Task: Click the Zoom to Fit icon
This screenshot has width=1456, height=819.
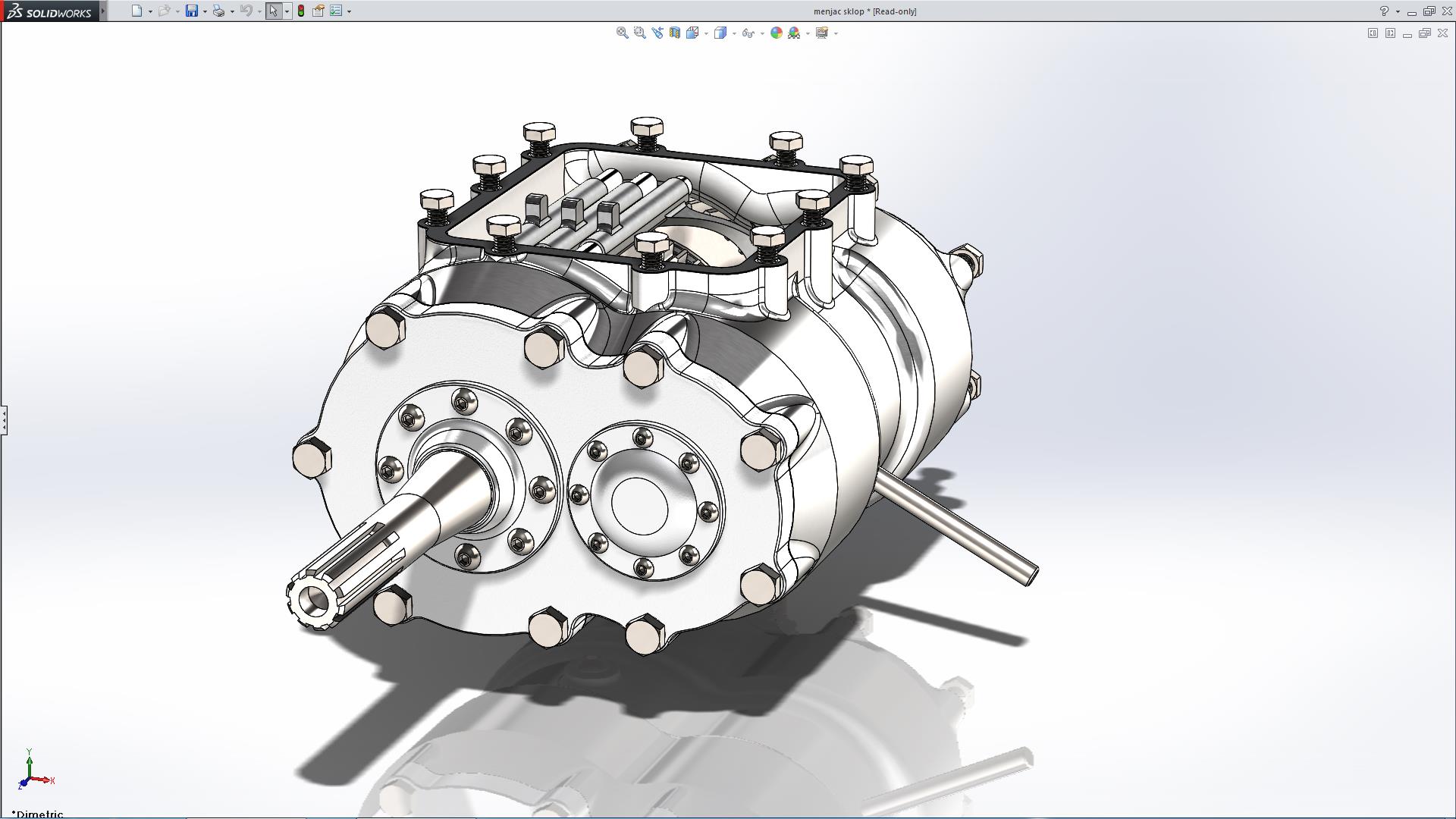Action: tap(622, 33)
